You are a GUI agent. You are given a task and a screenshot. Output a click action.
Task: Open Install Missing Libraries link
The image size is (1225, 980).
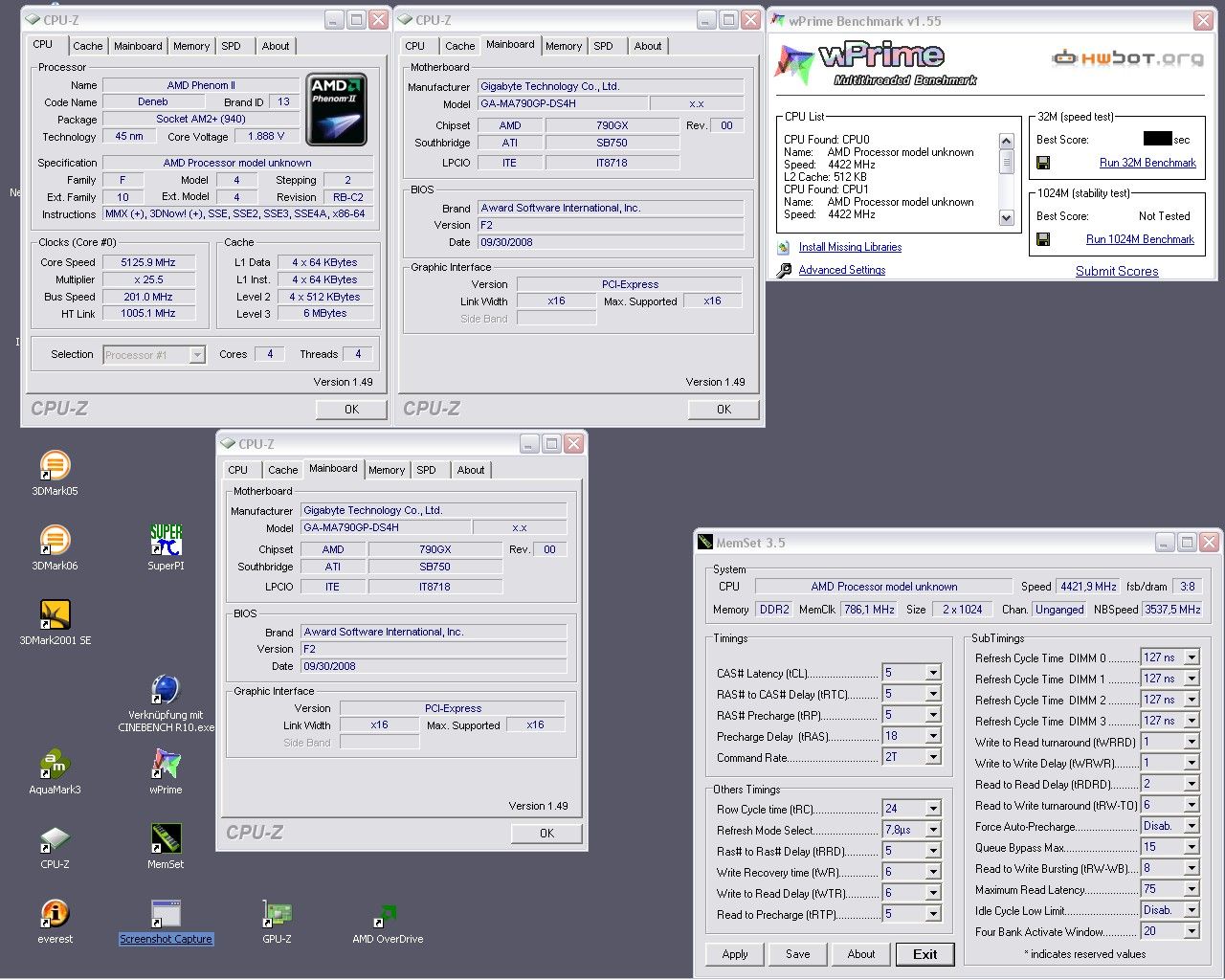850,247
